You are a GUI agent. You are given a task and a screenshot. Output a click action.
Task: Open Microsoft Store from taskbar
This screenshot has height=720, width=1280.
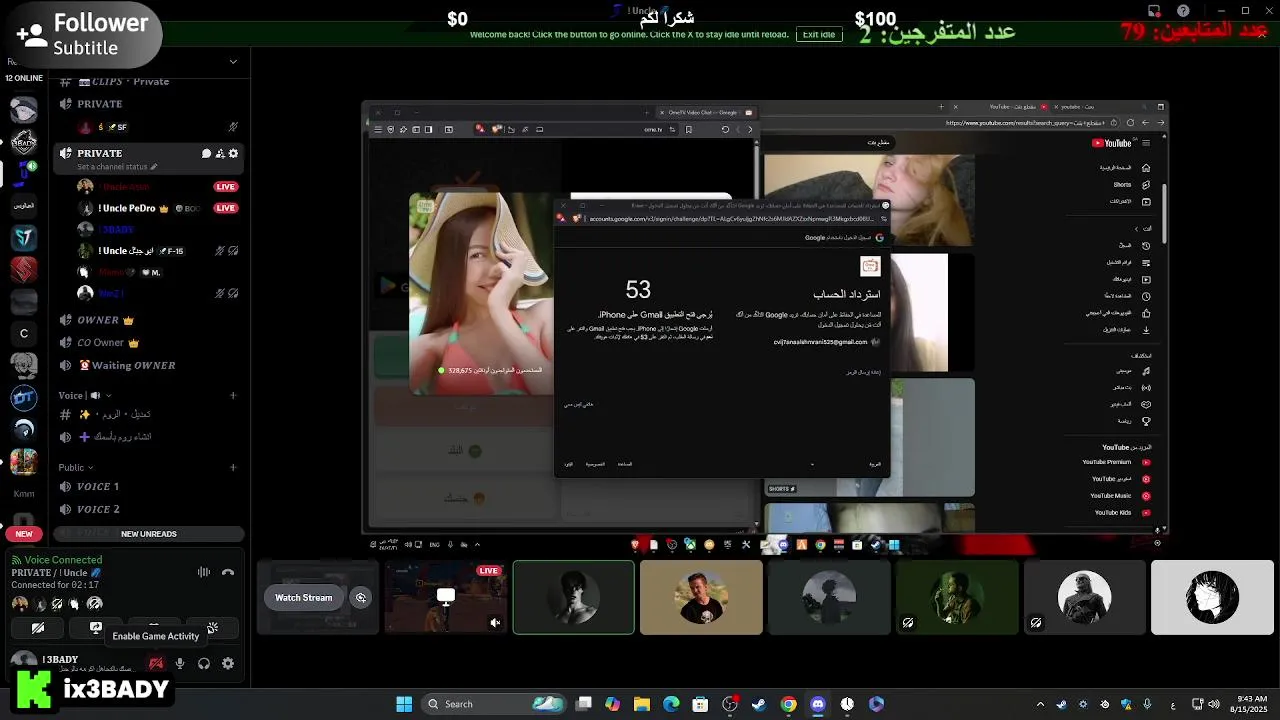click(x=700, y=704)
